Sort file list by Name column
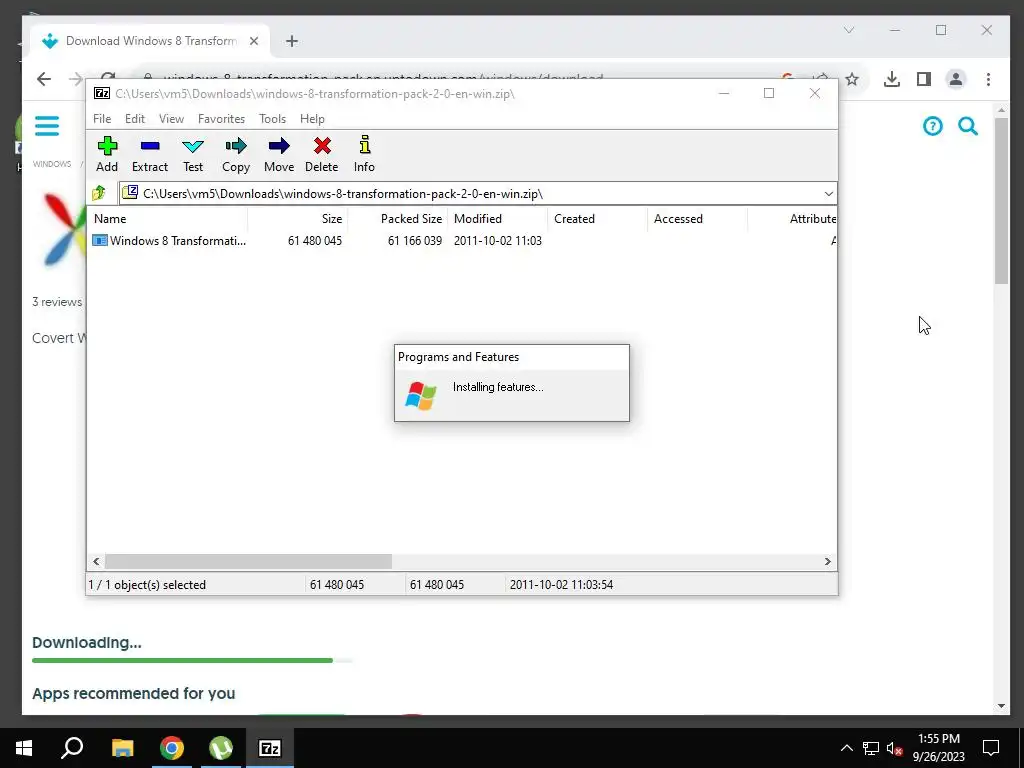This screenshot has height=768, width=1024. 167,219
